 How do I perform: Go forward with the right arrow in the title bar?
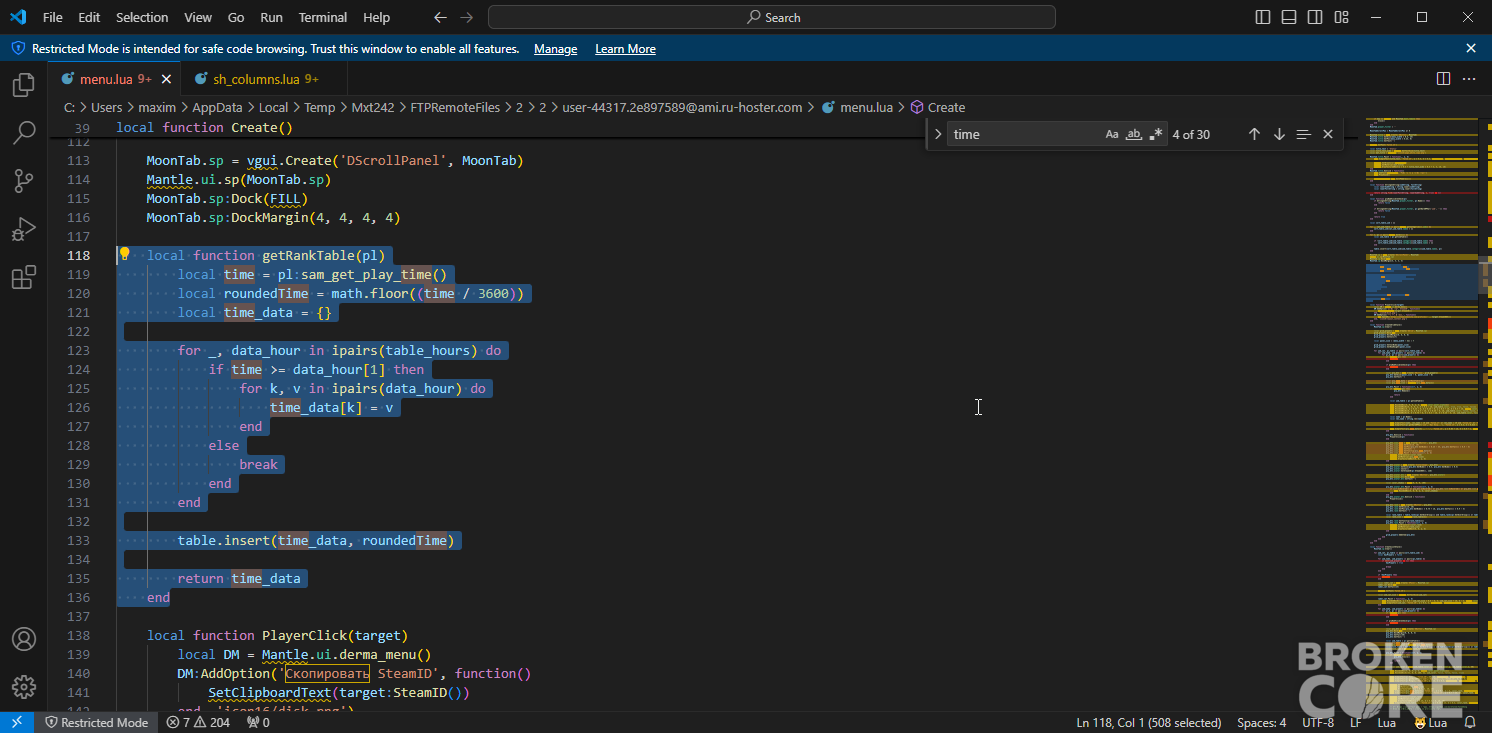pyautogui.click(x=467, y=17)
